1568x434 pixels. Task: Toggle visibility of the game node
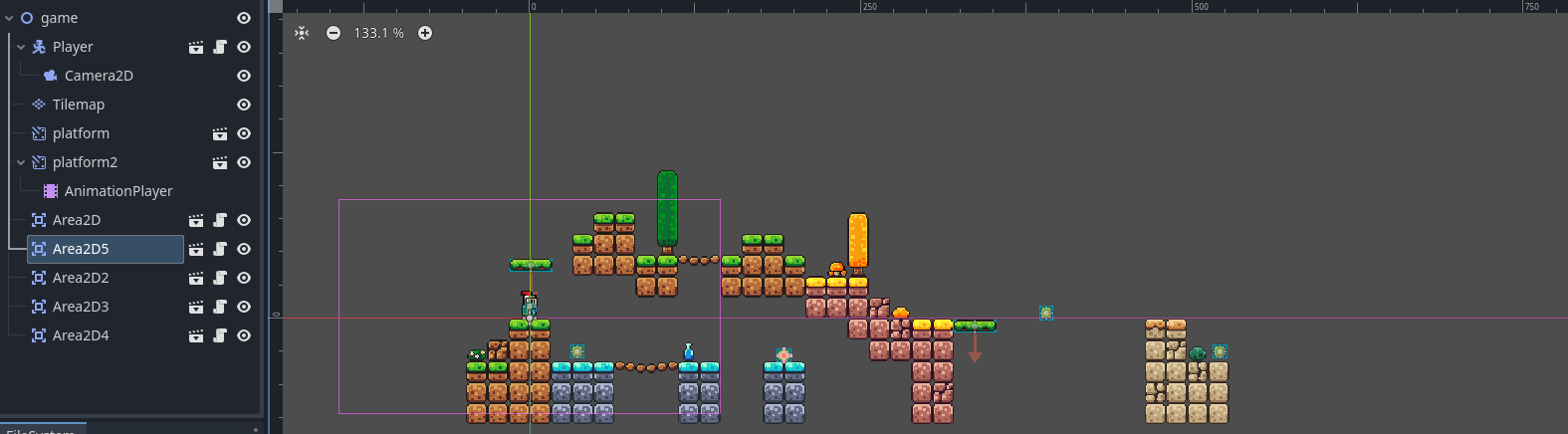(x=244, y=18)
